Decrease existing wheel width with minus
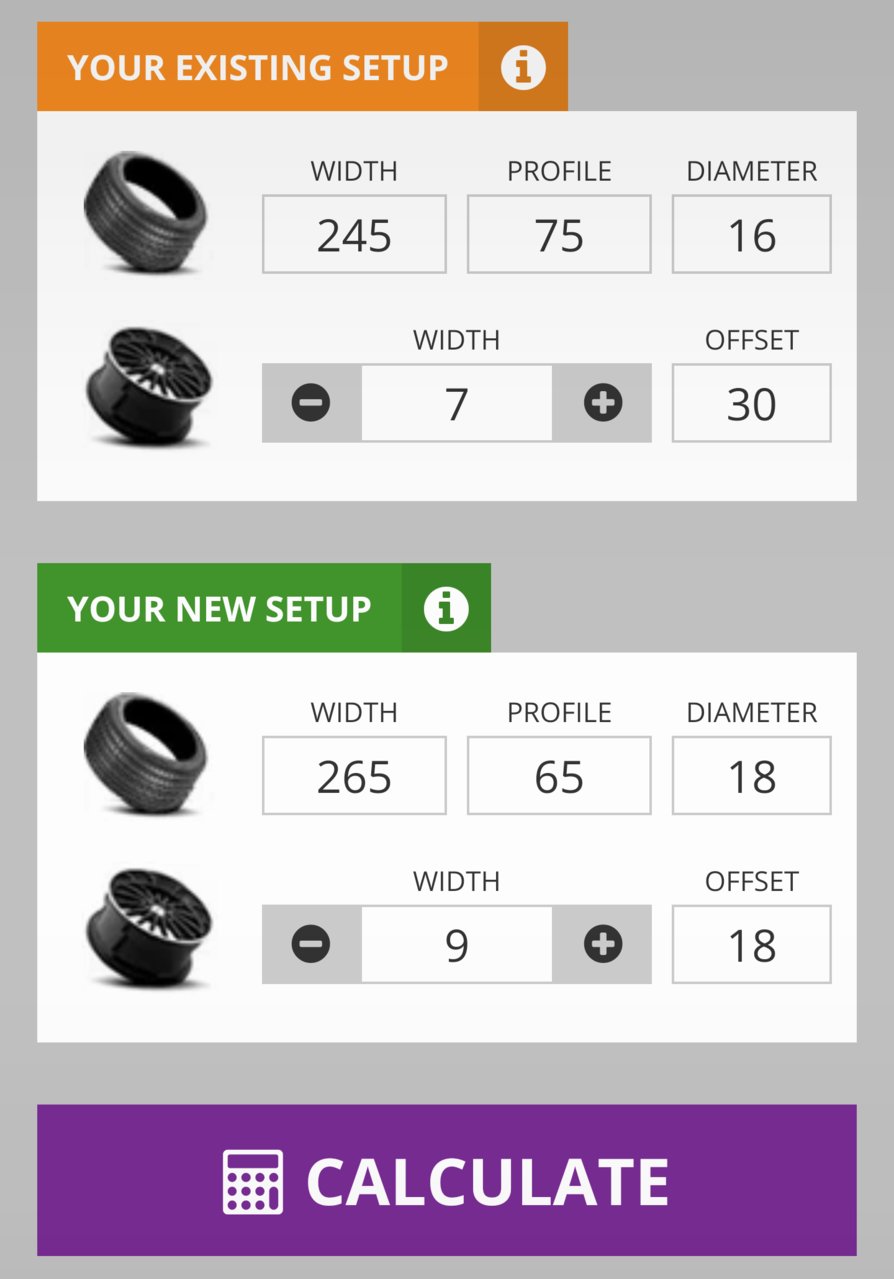The height and width of the screenshot is (1279, 894). click(311, 403)
